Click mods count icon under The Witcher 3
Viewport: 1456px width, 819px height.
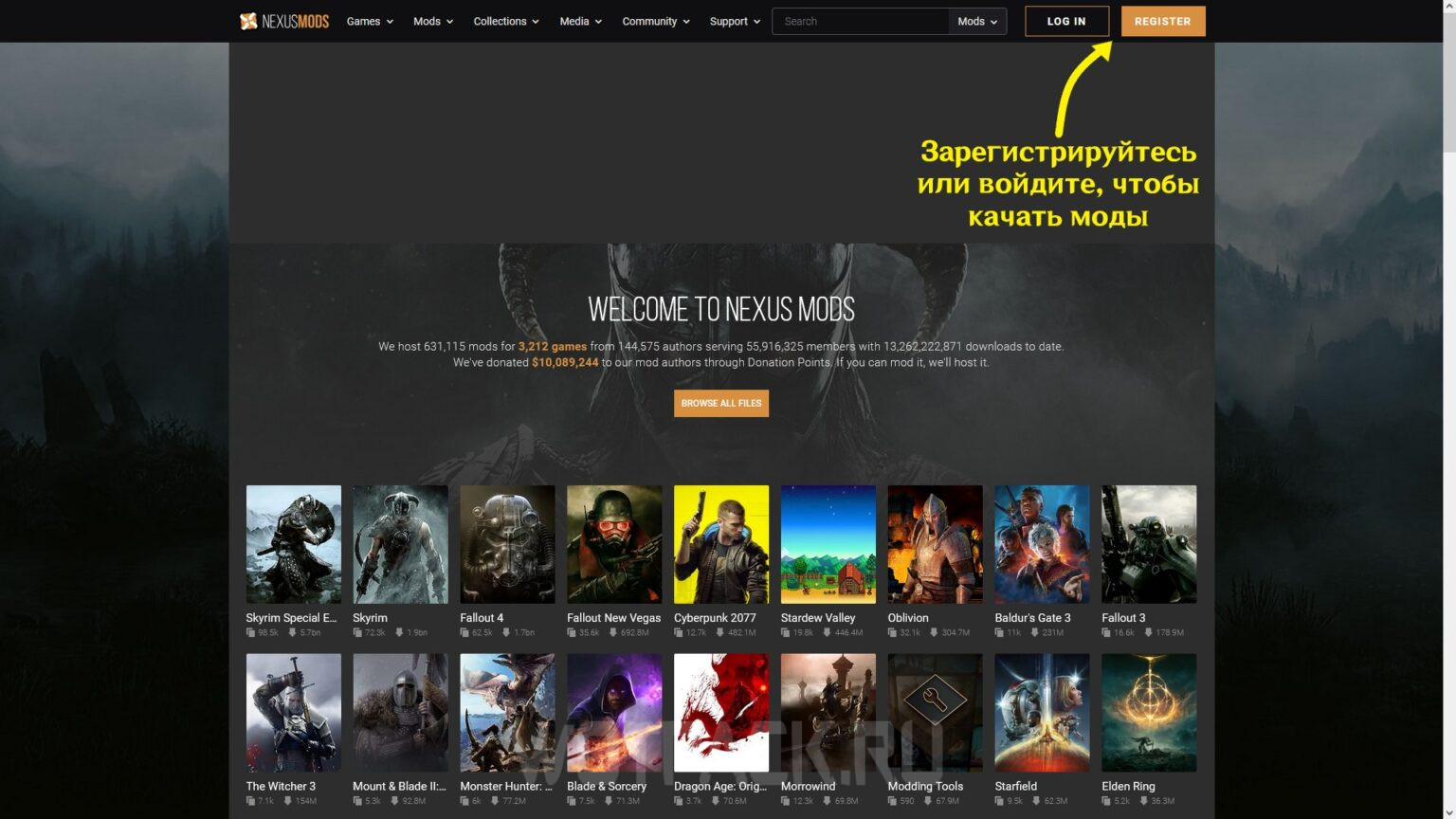(x=250, y=801)
